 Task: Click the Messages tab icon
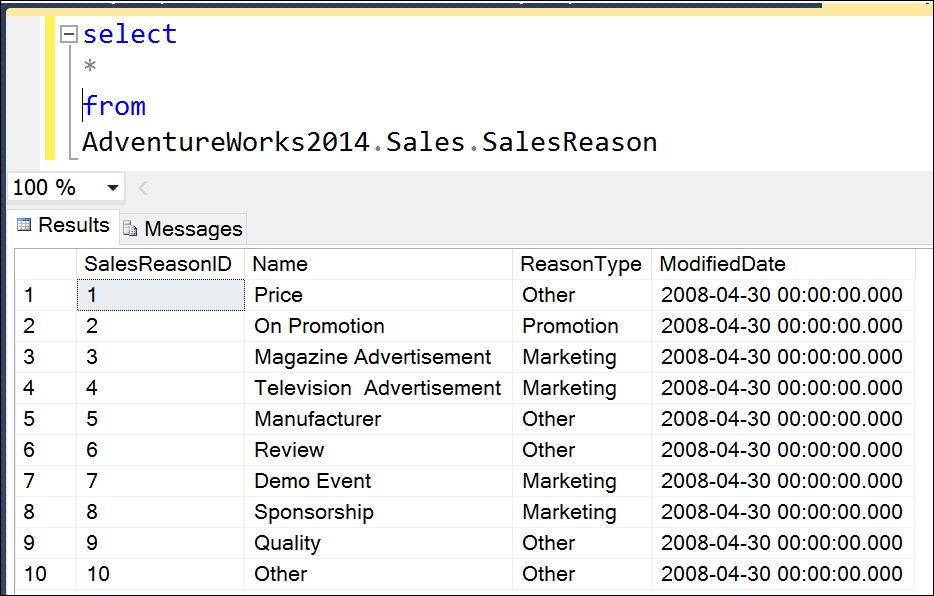130,229
